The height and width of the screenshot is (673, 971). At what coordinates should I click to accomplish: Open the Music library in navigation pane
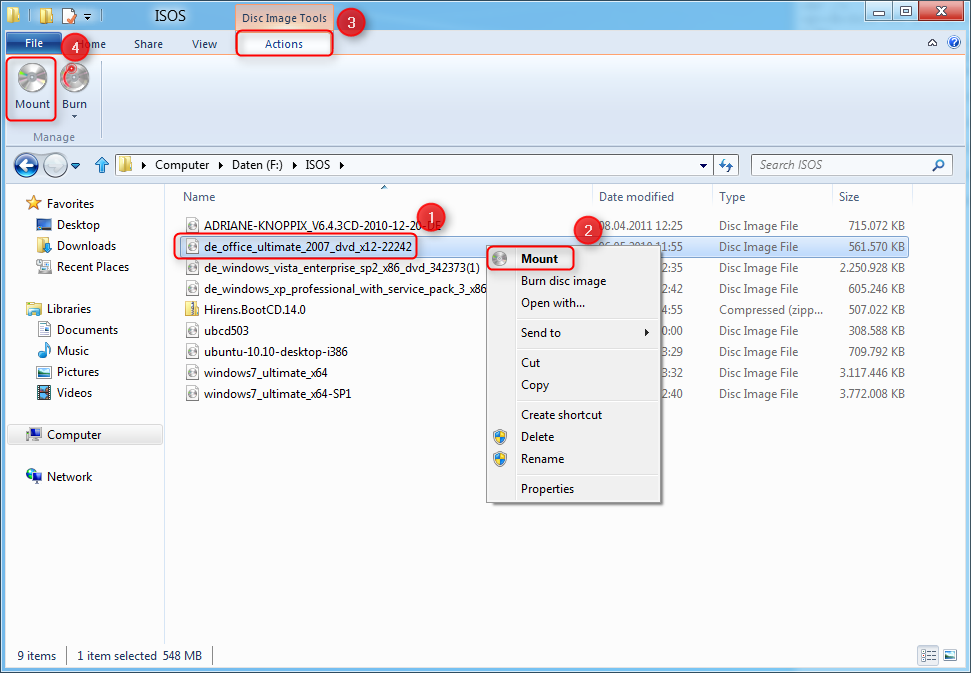63,351
